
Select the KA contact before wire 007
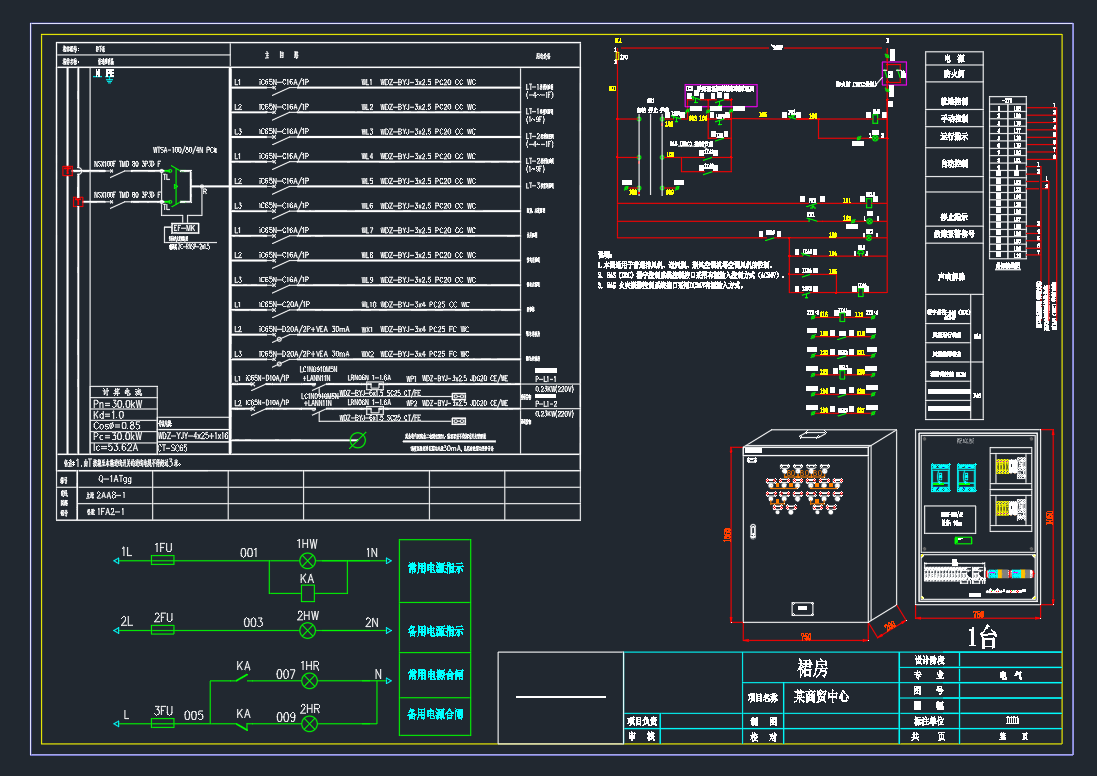(x=243, y=677)
